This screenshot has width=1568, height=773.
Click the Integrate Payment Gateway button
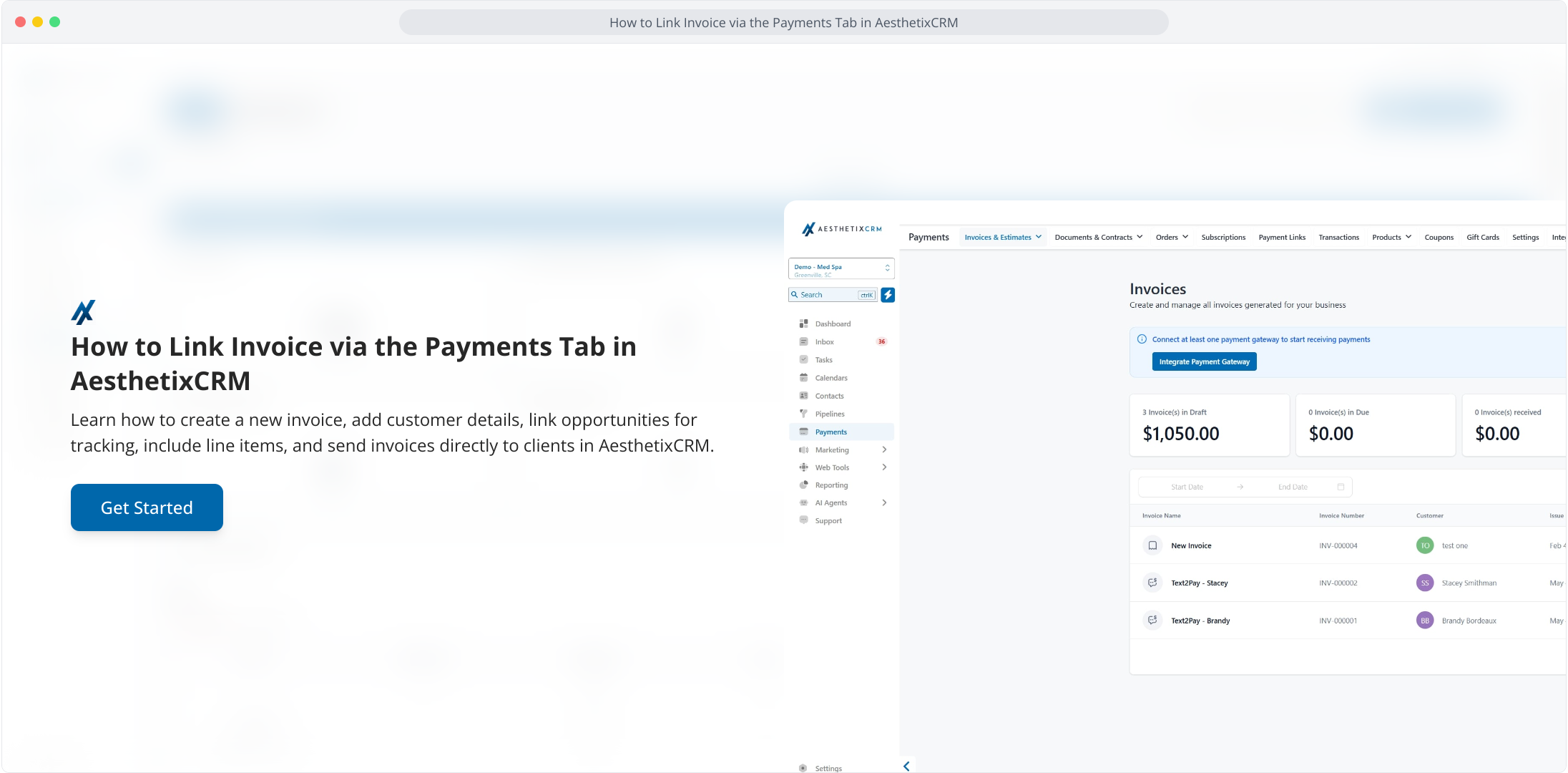click(1204, 361)
